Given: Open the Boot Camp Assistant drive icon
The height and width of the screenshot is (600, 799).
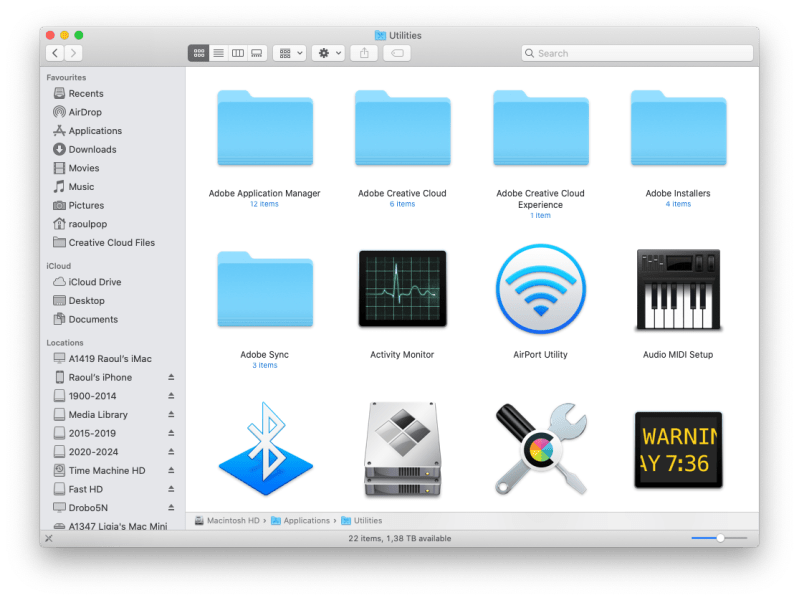Looking at the screenshot, I should click(x=402, y=448).
